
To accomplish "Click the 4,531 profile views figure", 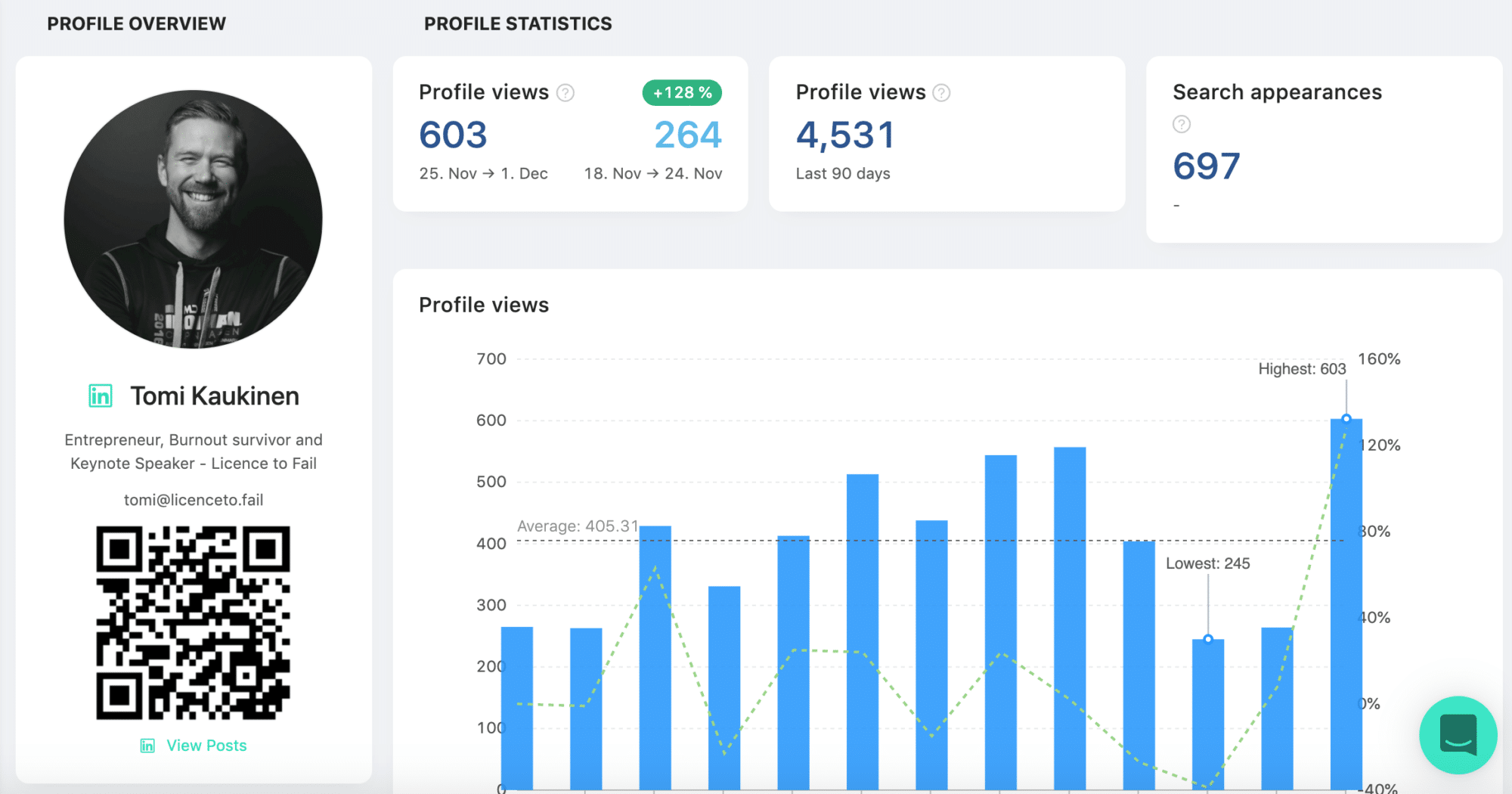I will coord(845,135).
